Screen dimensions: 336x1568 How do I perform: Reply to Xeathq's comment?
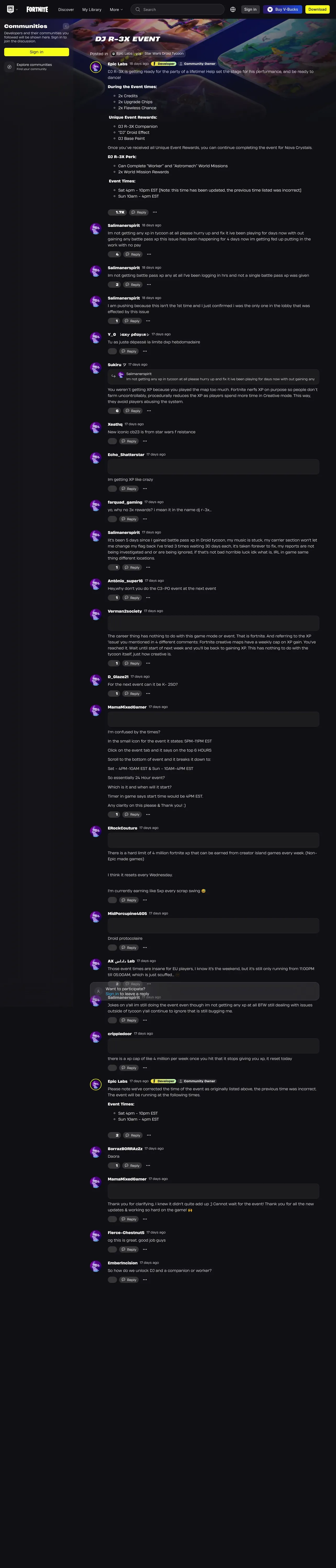[x=129, y=441]
